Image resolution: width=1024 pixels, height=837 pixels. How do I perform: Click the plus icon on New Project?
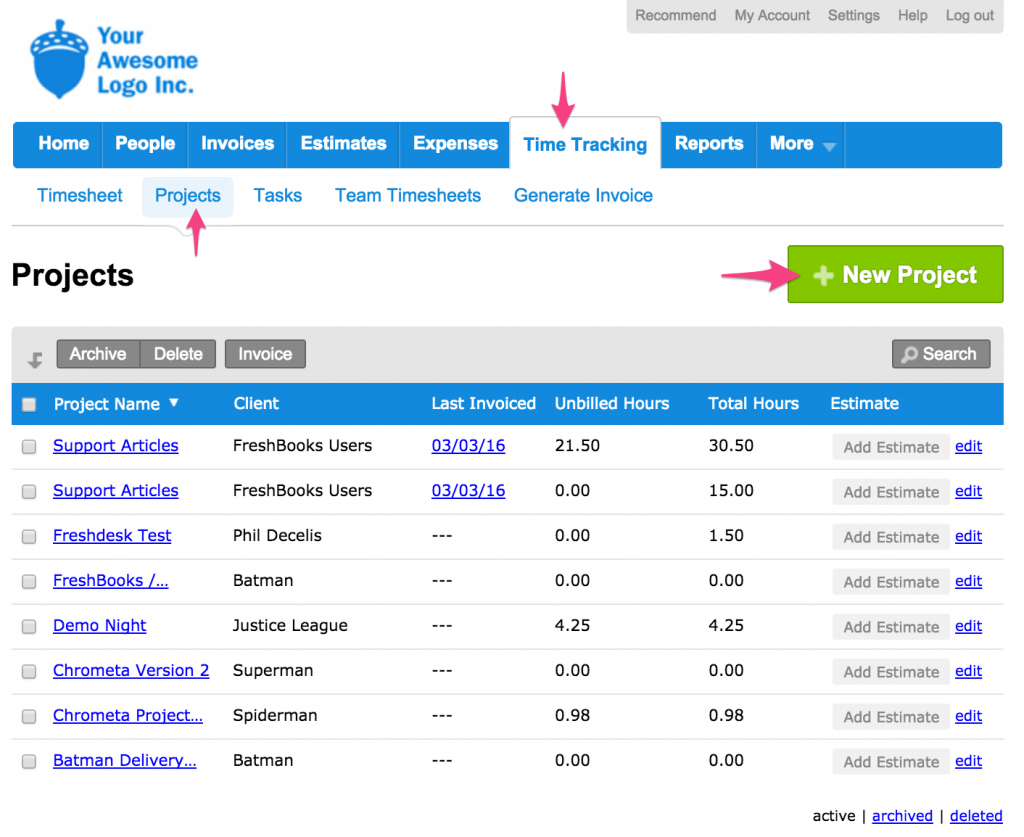pyautogui.click(x=823, y=276)
